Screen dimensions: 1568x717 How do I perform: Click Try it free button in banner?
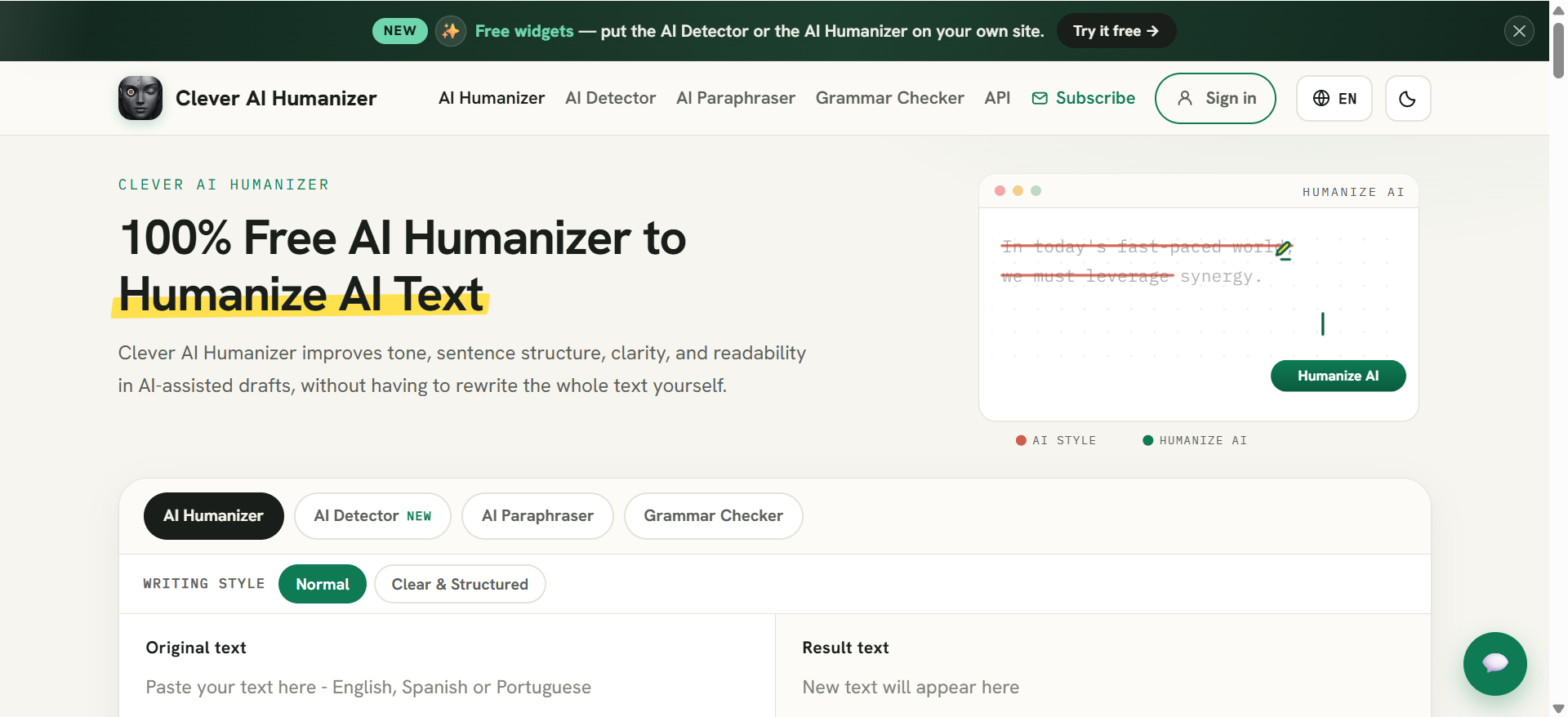point(1116,31)
